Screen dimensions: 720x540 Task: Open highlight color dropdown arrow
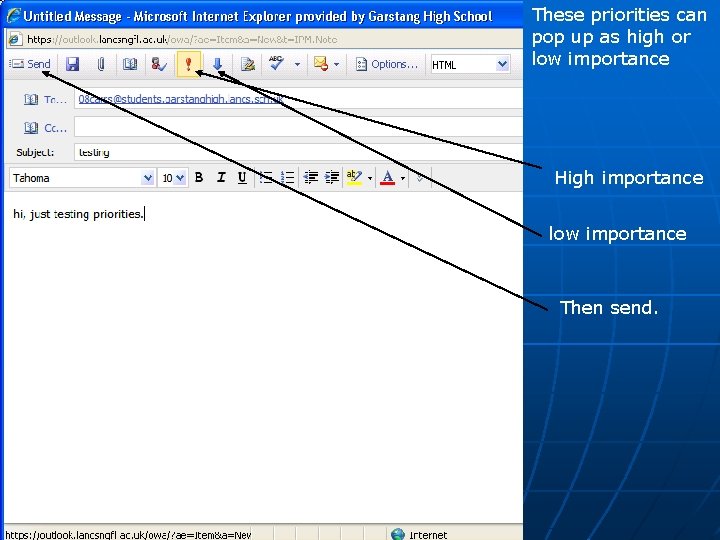pos(370,178)
